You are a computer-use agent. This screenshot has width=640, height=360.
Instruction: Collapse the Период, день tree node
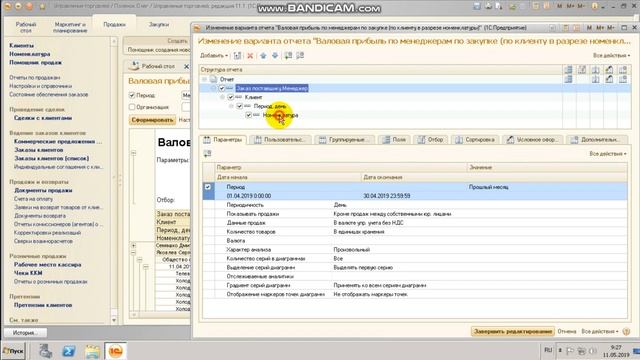coord(231,106)
